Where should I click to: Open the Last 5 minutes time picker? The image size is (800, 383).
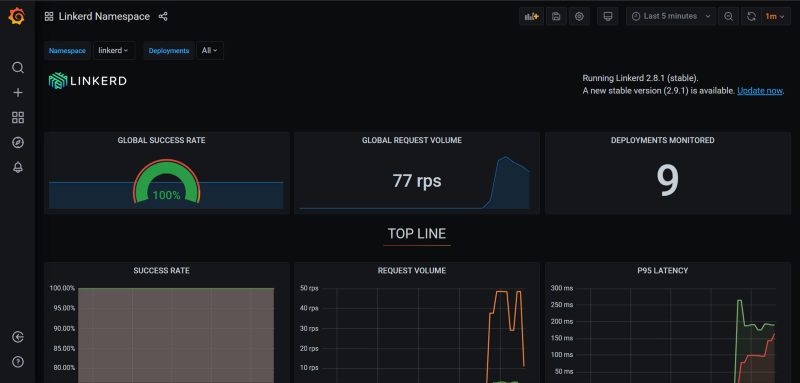(x=671, y=16)
